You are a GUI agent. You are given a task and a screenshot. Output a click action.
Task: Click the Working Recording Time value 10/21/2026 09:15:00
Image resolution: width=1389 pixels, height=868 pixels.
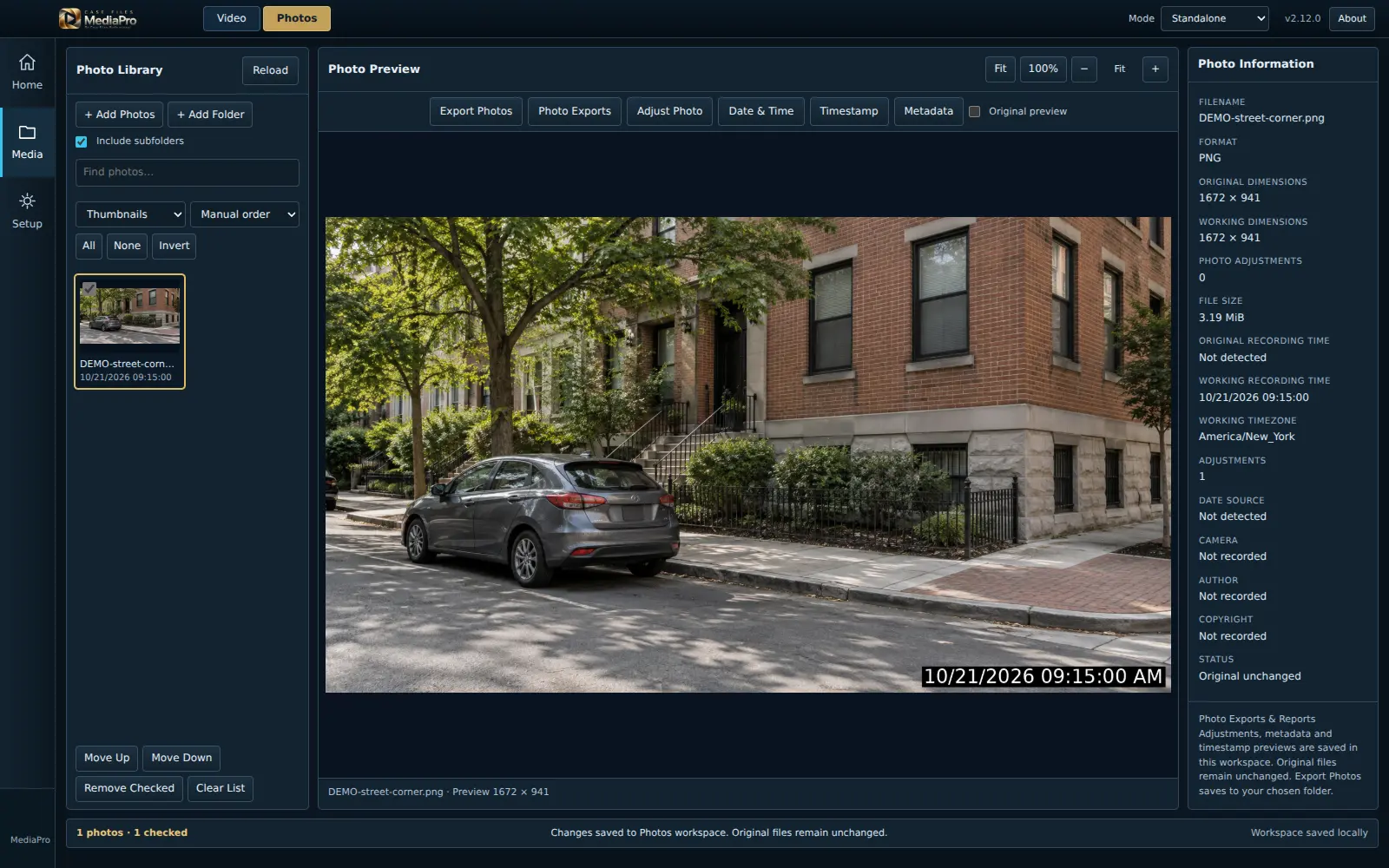click(1254, 398)
